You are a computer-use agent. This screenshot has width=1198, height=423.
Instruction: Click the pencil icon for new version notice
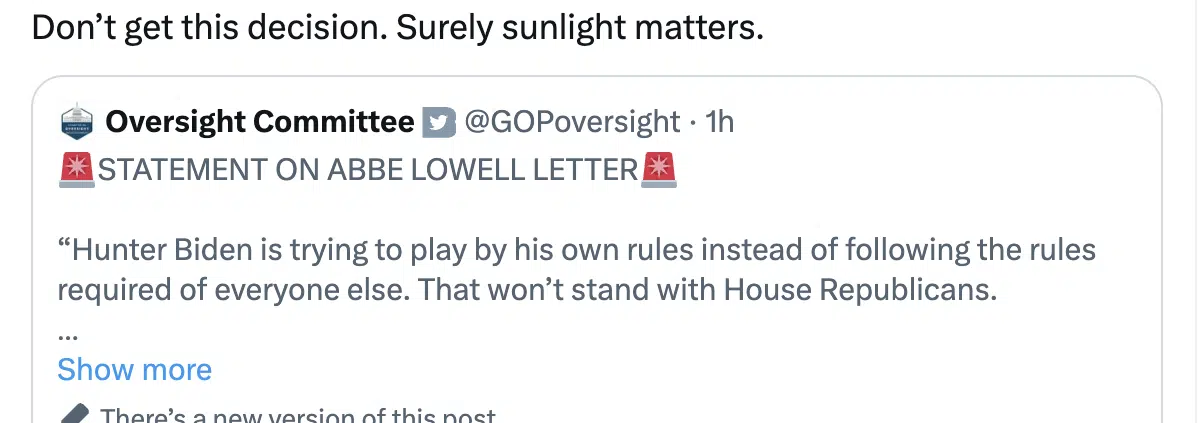click(x=76, y=415)
